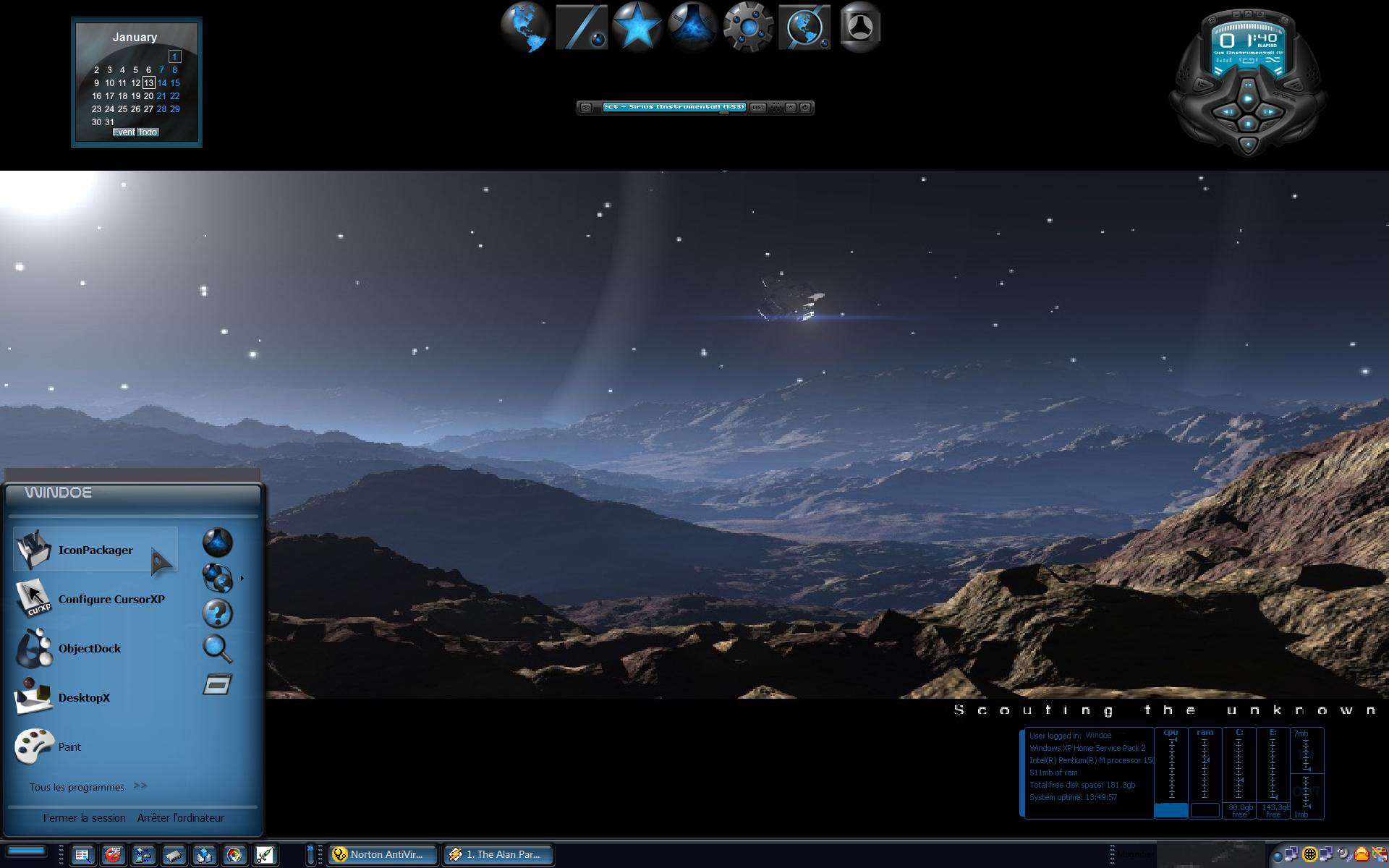Click the gear settings dock icon

coord(748,27)
